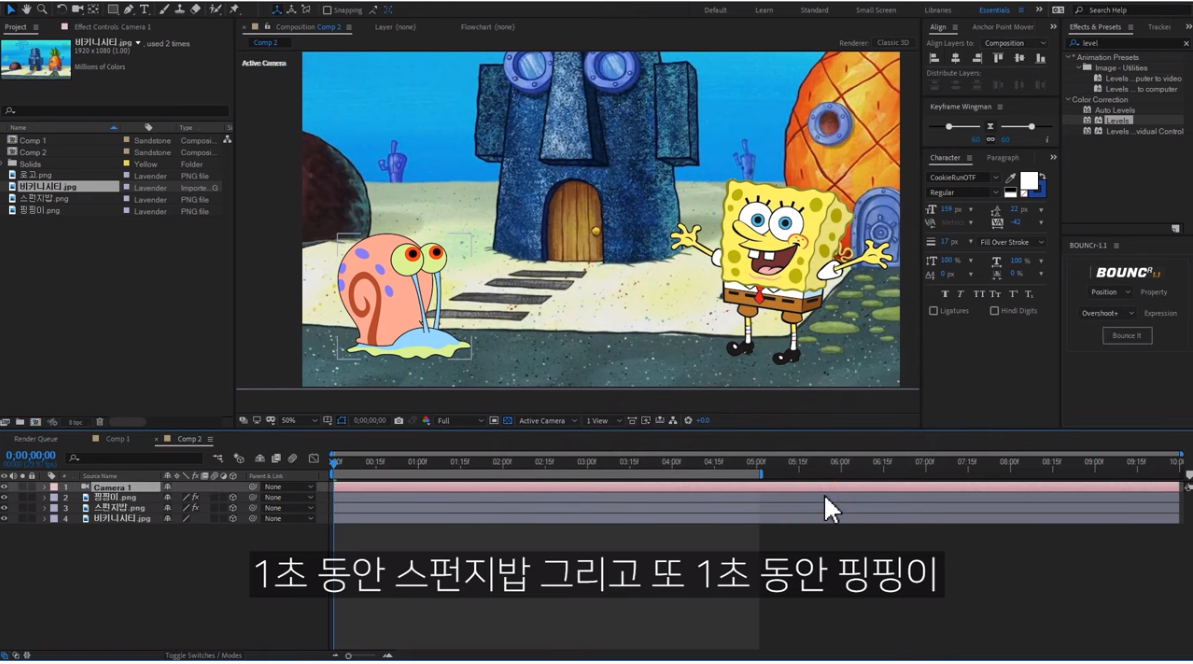Screen dimensions: 1193x664
Task: Open the Full resolution dropdown in viewer
Action: [x=460, y=421]
